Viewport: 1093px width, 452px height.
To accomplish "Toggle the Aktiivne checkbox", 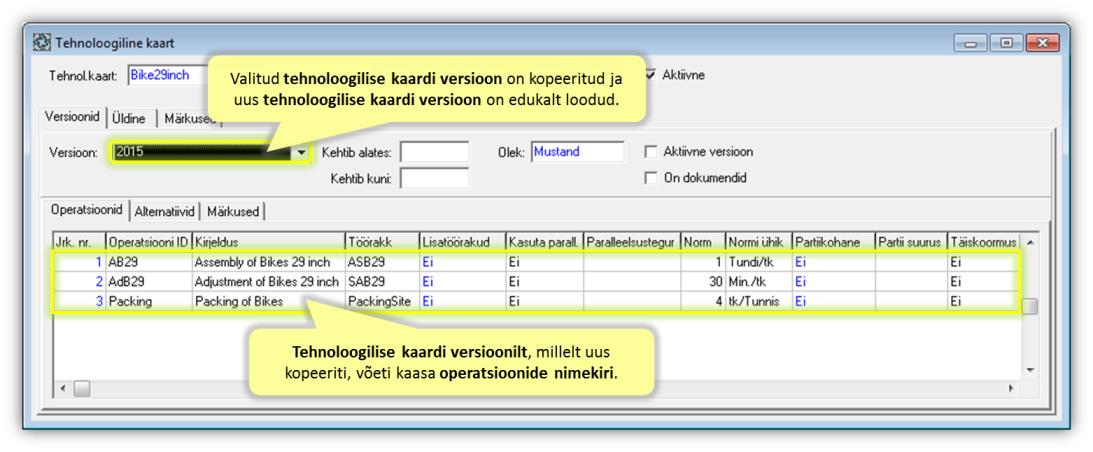I will 650,74.
